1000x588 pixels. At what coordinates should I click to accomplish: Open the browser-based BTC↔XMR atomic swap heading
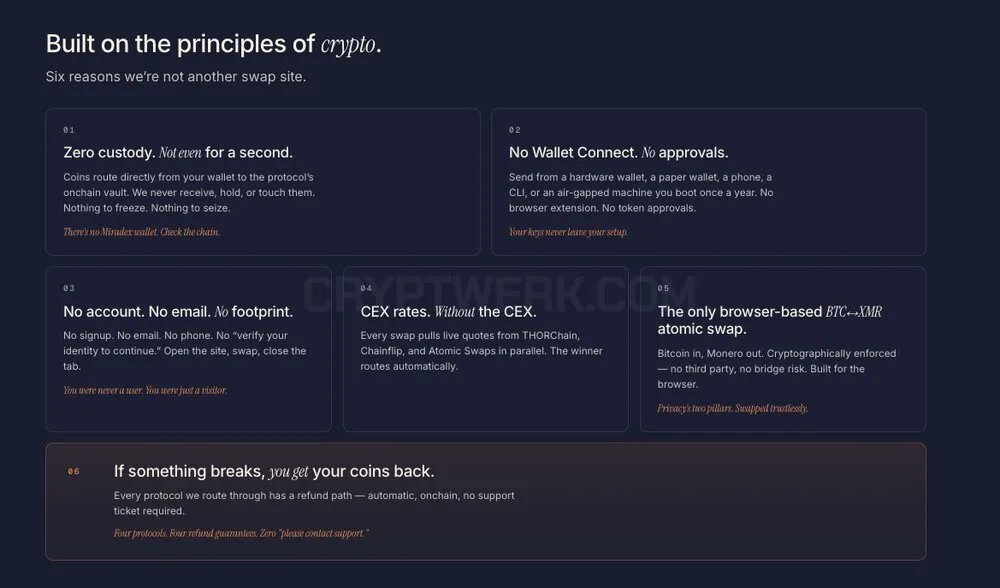click(x=770, y=320)
